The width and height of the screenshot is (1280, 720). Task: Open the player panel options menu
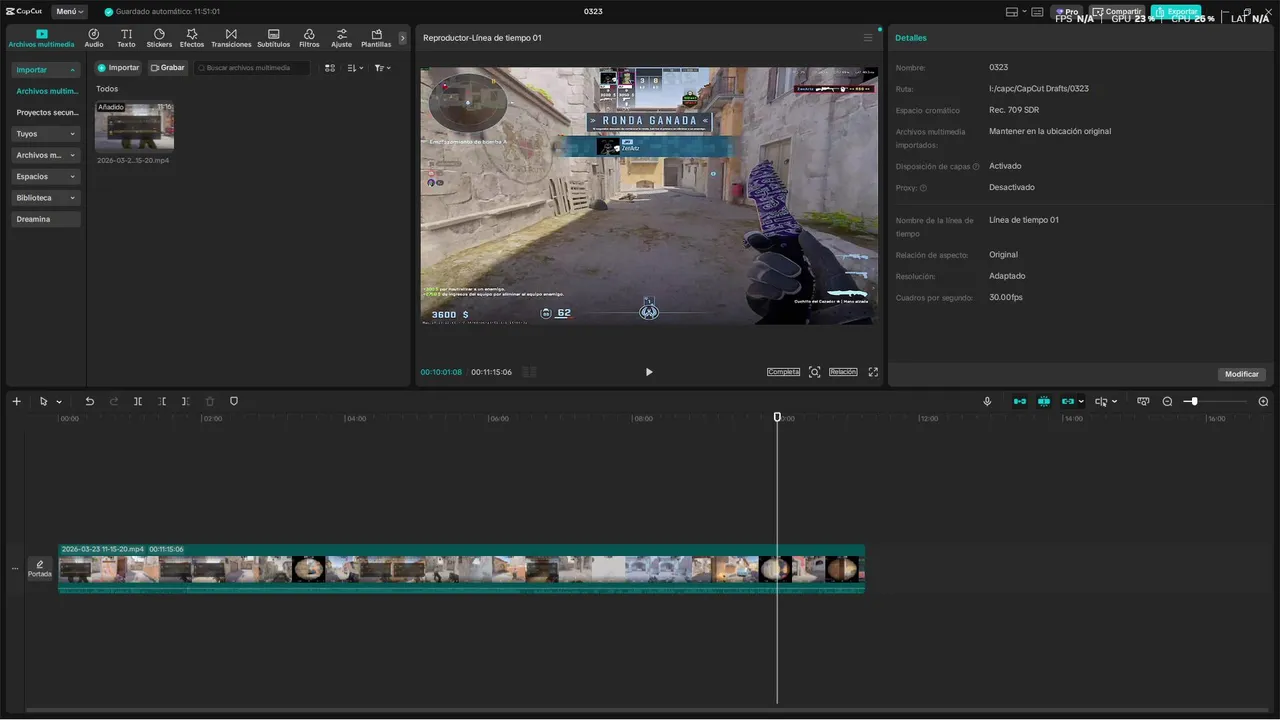[x=868, y=38]
